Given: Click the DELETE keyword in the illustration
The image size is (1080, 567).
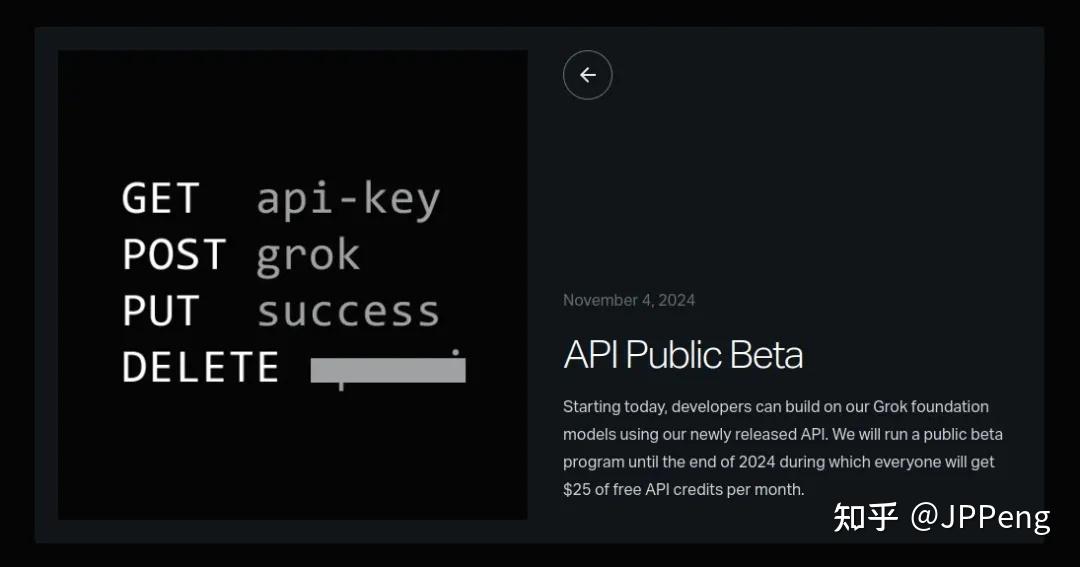Looking at the screenshot, I should (200, 367).
